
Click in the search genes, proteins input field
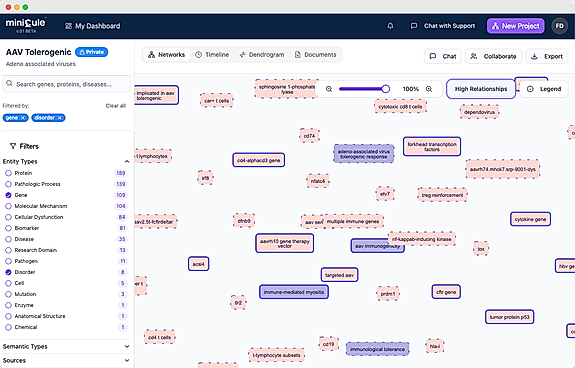coord(66,84)
